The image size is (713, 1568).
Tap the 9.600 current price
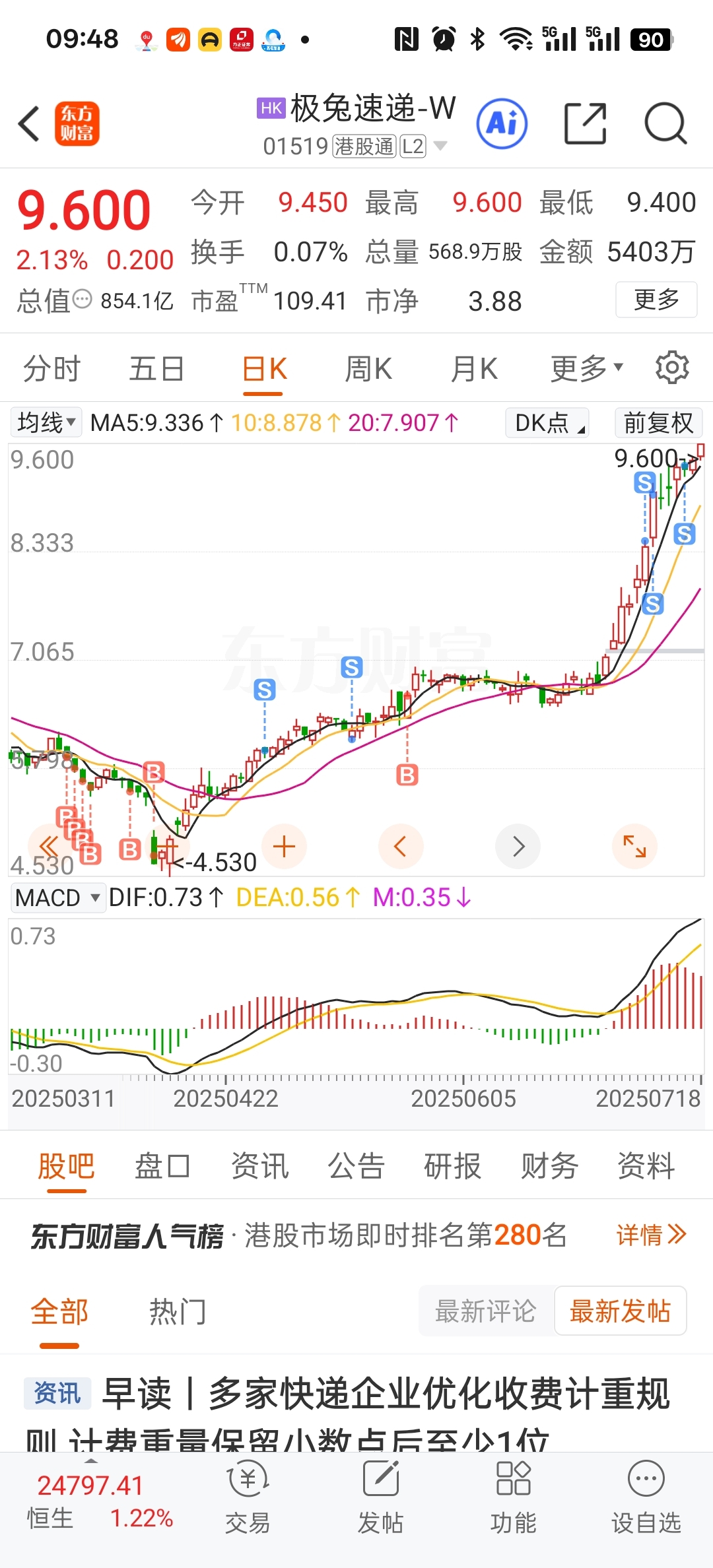(x=84, y=210)
